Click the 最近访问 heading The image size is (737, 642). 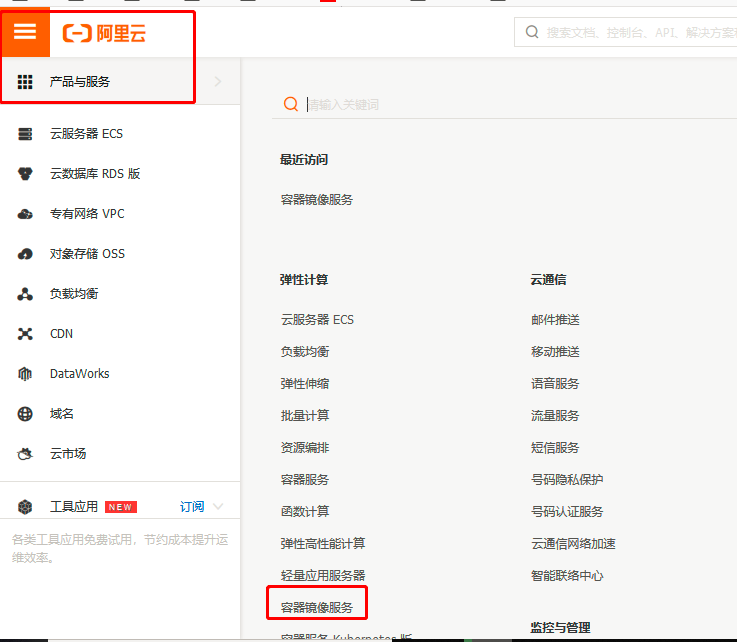[x=304, y=160]
